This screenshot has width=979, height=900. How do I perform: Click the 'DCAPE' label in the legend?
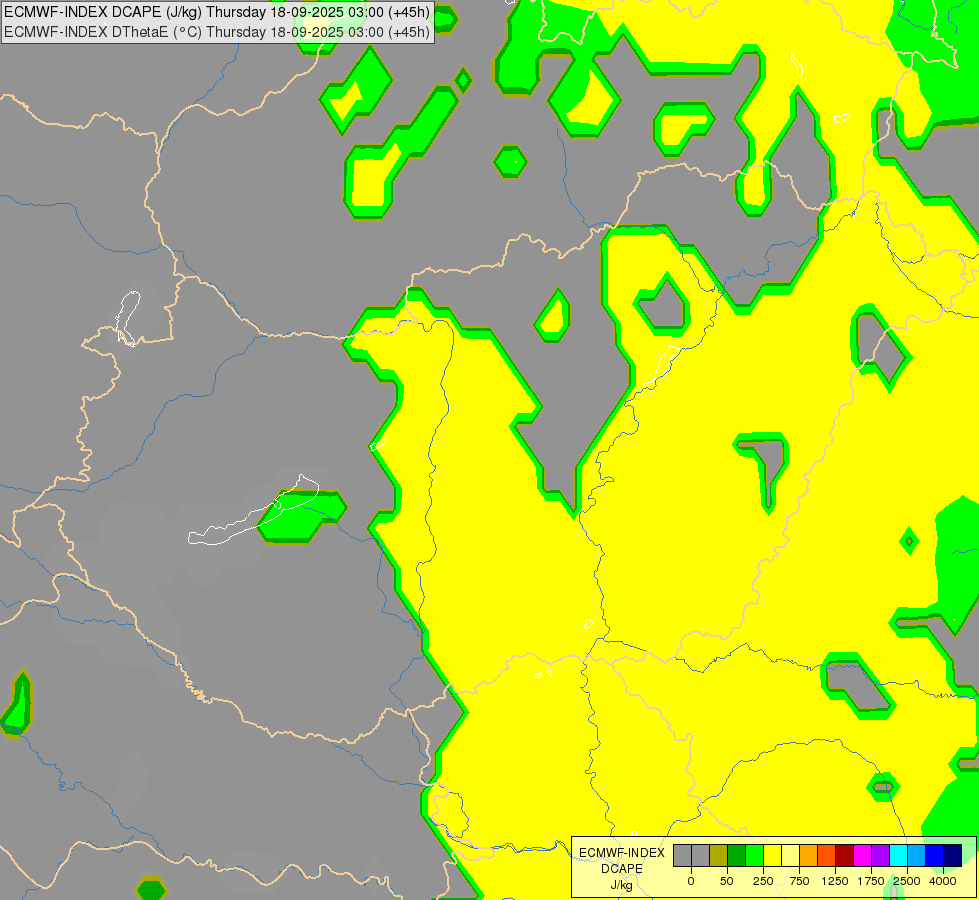[622, 869]
